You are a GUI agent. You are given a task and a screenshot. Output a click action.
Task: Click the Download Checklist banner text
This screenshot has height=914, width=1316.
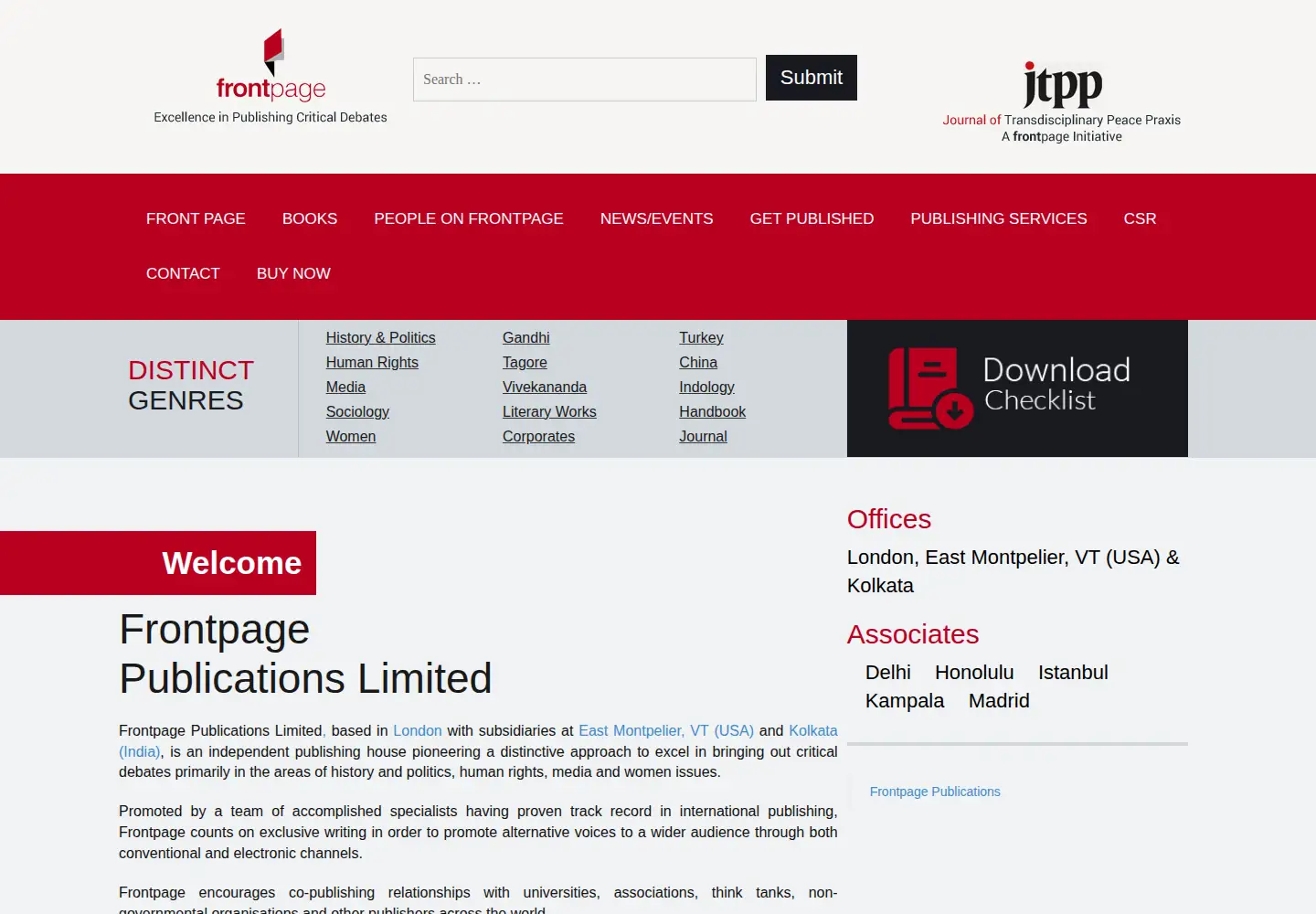(x=1056, y=384)
